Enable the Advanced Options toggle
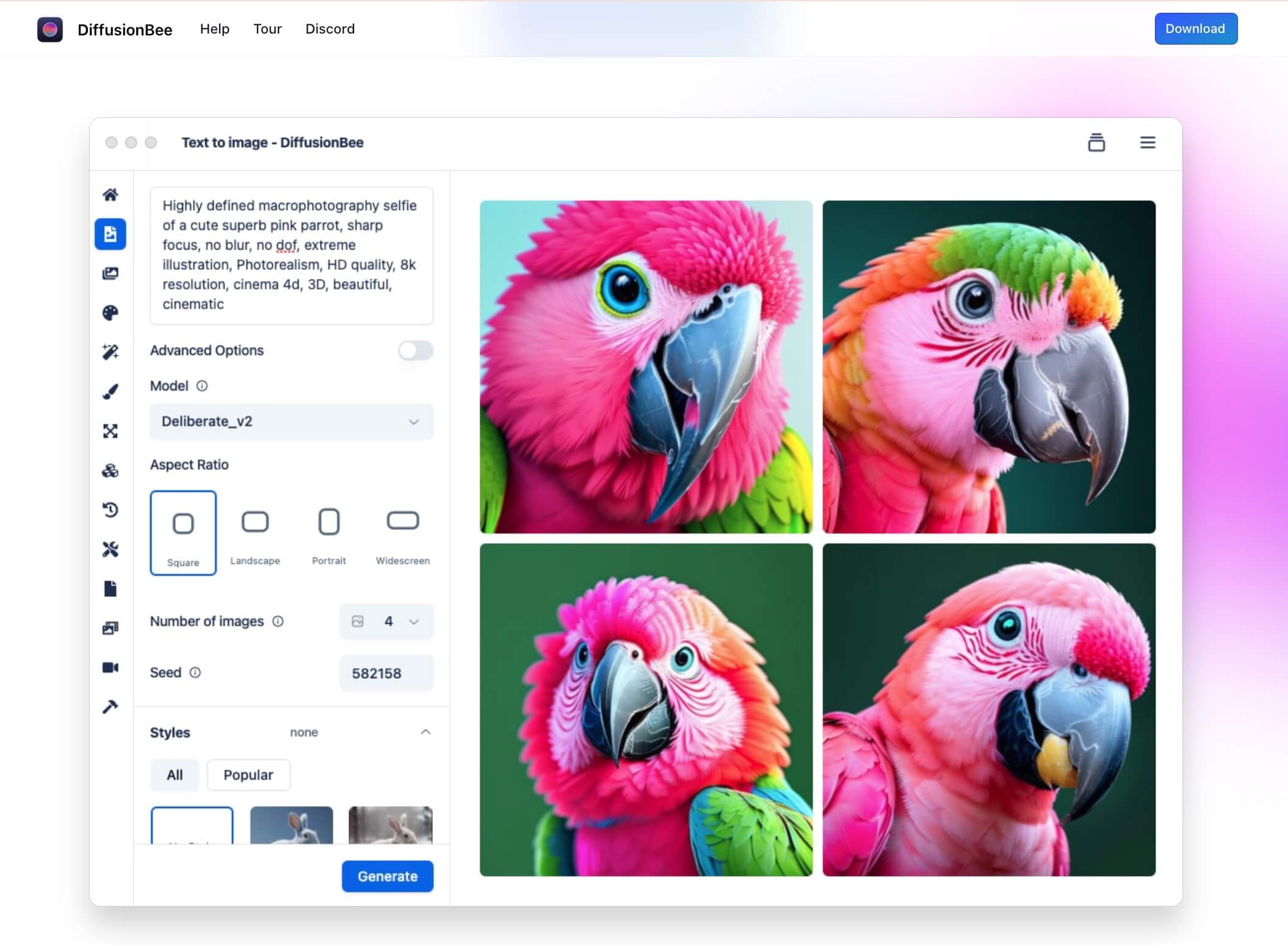Screen dimensions: 1288x945 416,350
